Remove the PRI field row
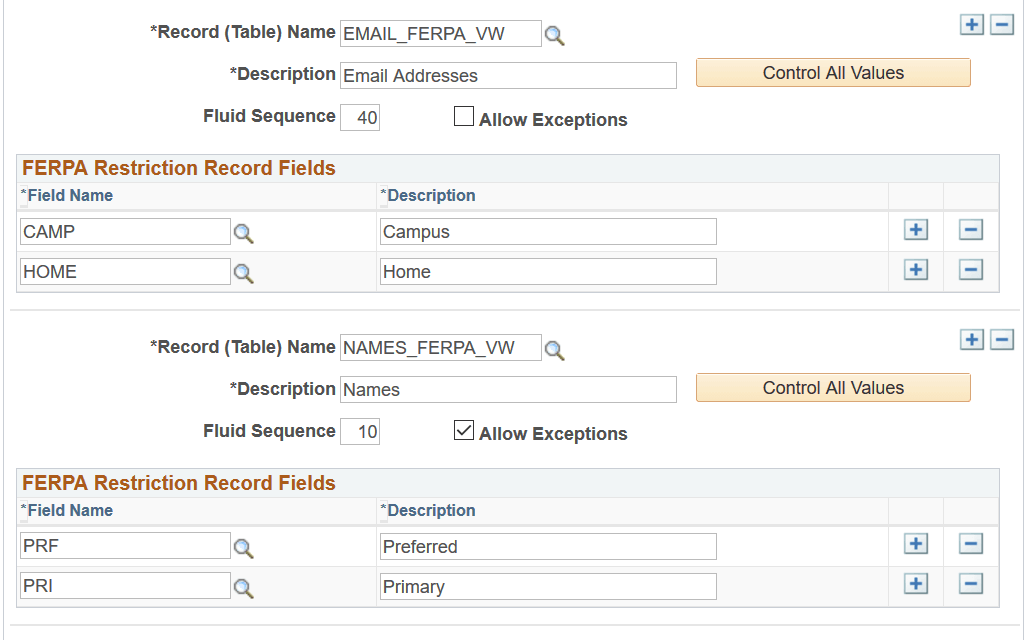This screenshot has width=1030, height=640. coord(970,584)
